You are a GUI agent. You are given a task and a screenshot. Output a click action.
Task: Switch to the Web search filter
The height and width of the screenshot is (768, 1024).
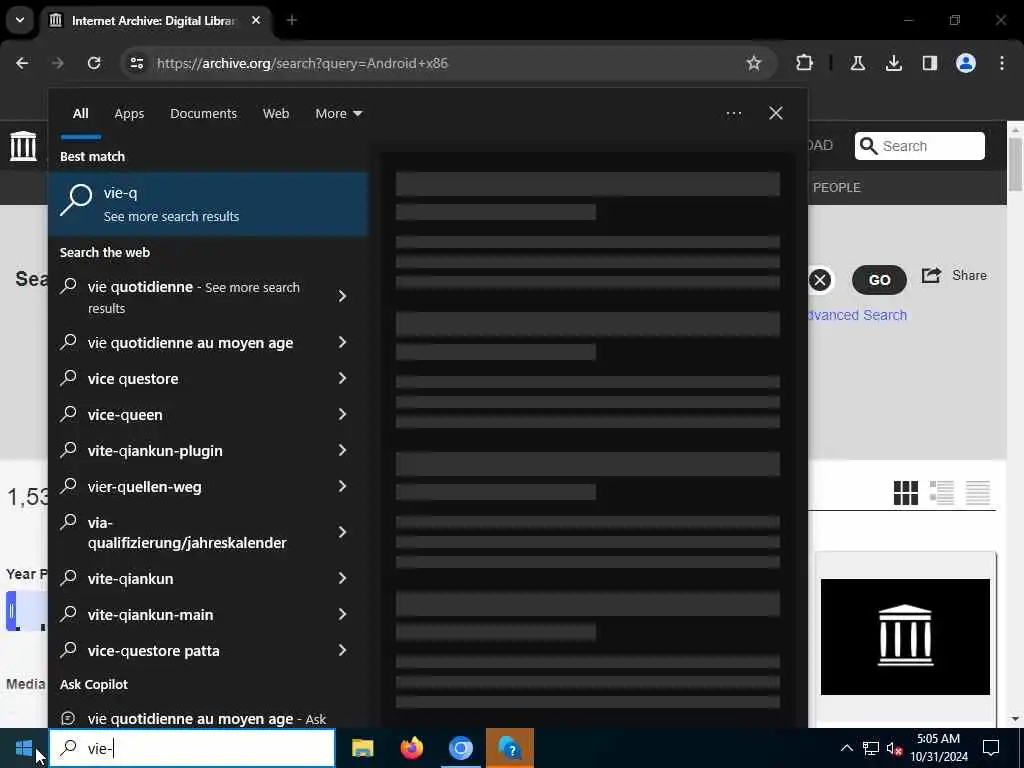point(276,114)
